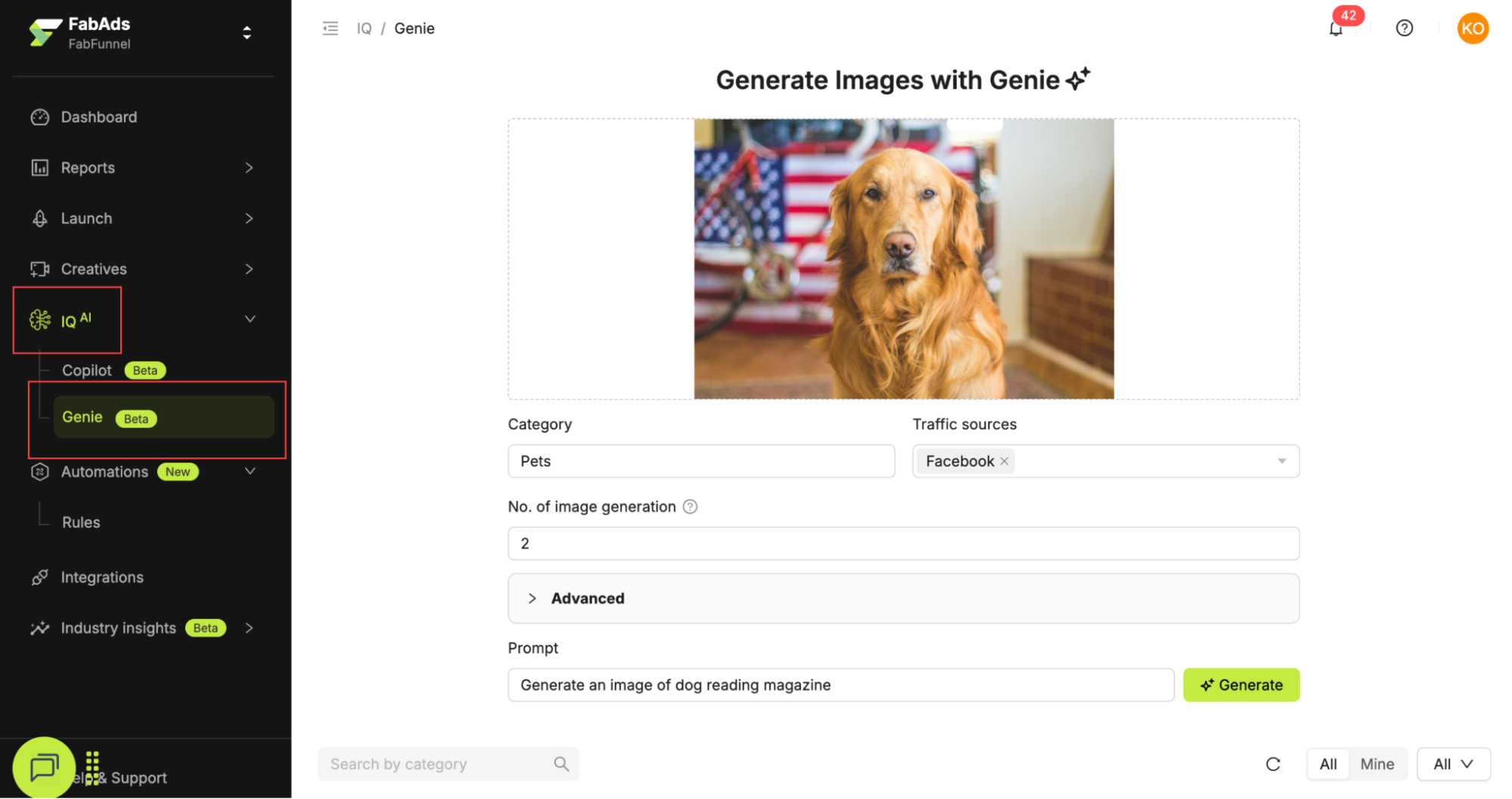Open the All dropdown at bottom right

click(1453, 764)
